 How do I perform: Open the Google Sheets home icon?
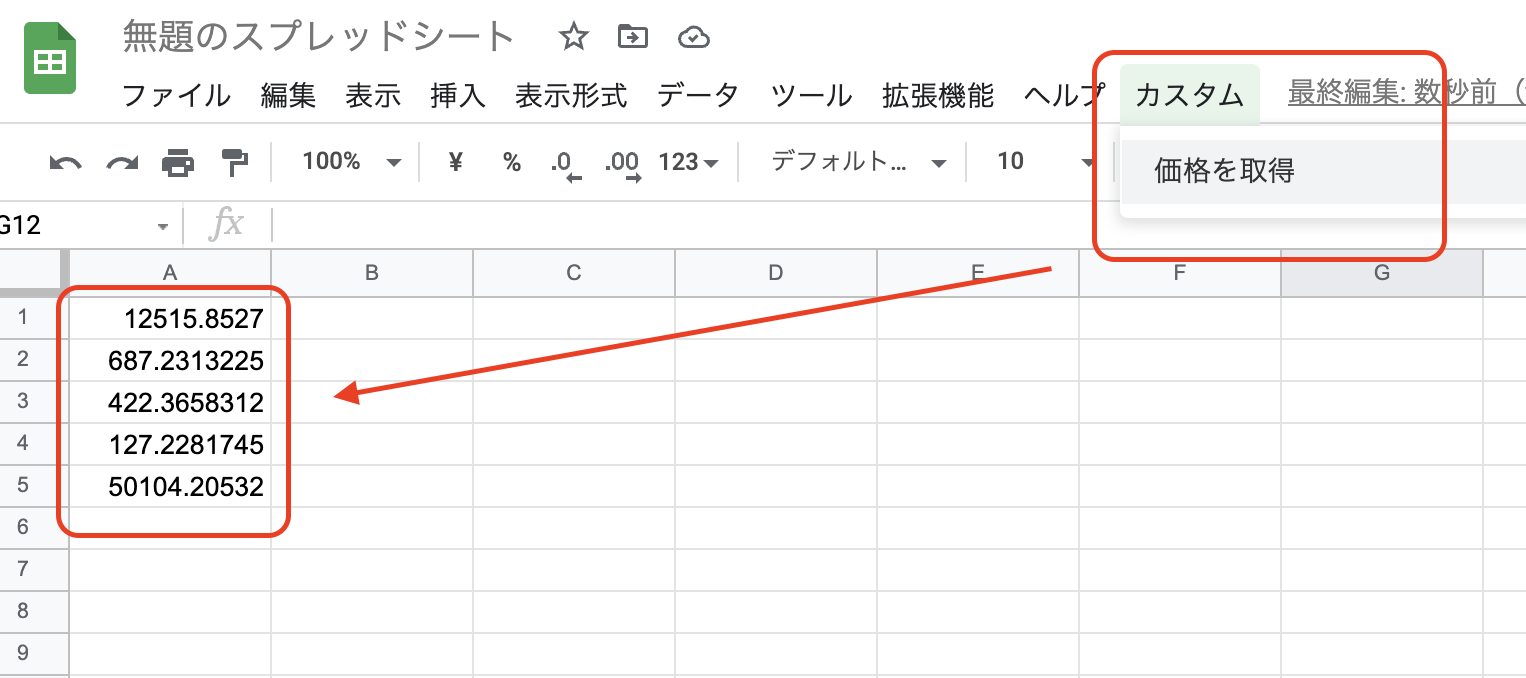[50, 60]
